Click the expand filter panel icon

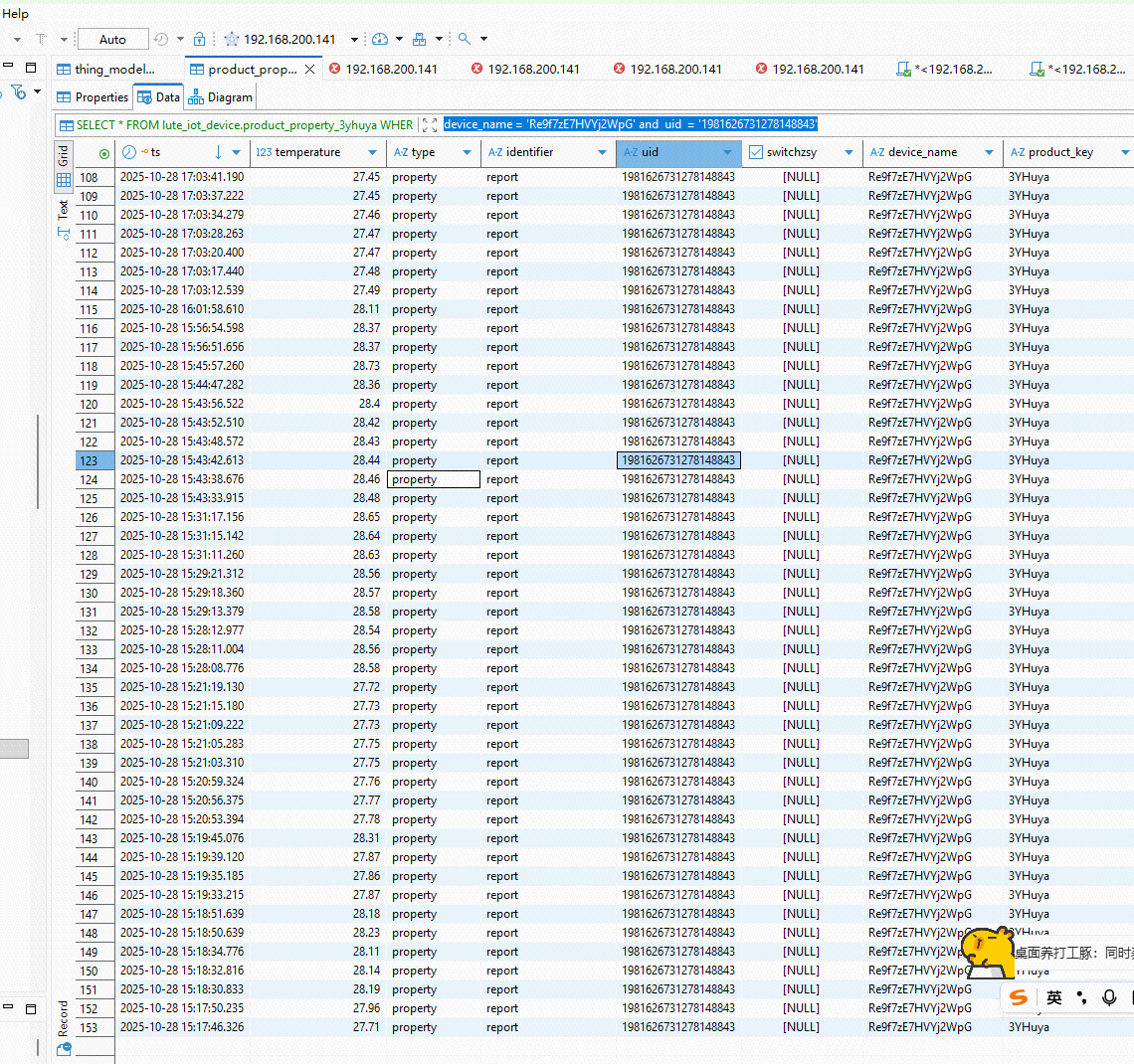(x=430, y=125)
